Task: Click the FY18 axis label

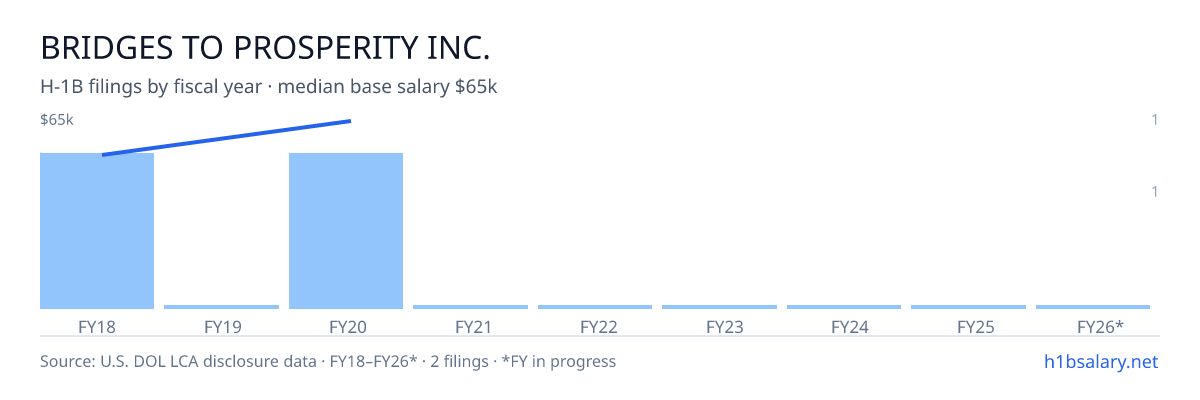Action: [97, 326]
